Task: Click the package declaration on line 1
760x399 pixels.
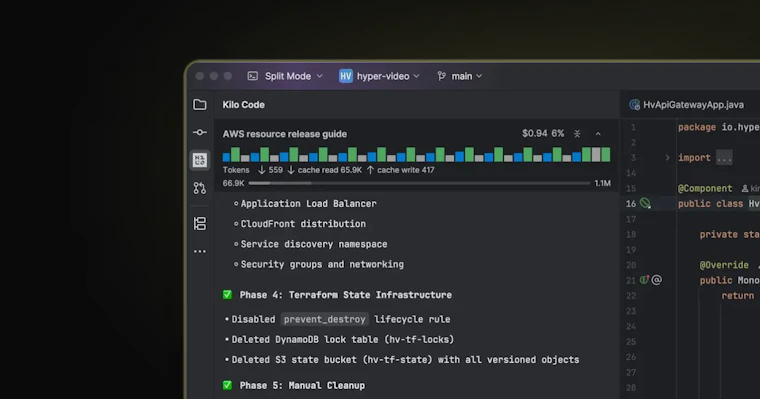Action: tap(719, 128)
